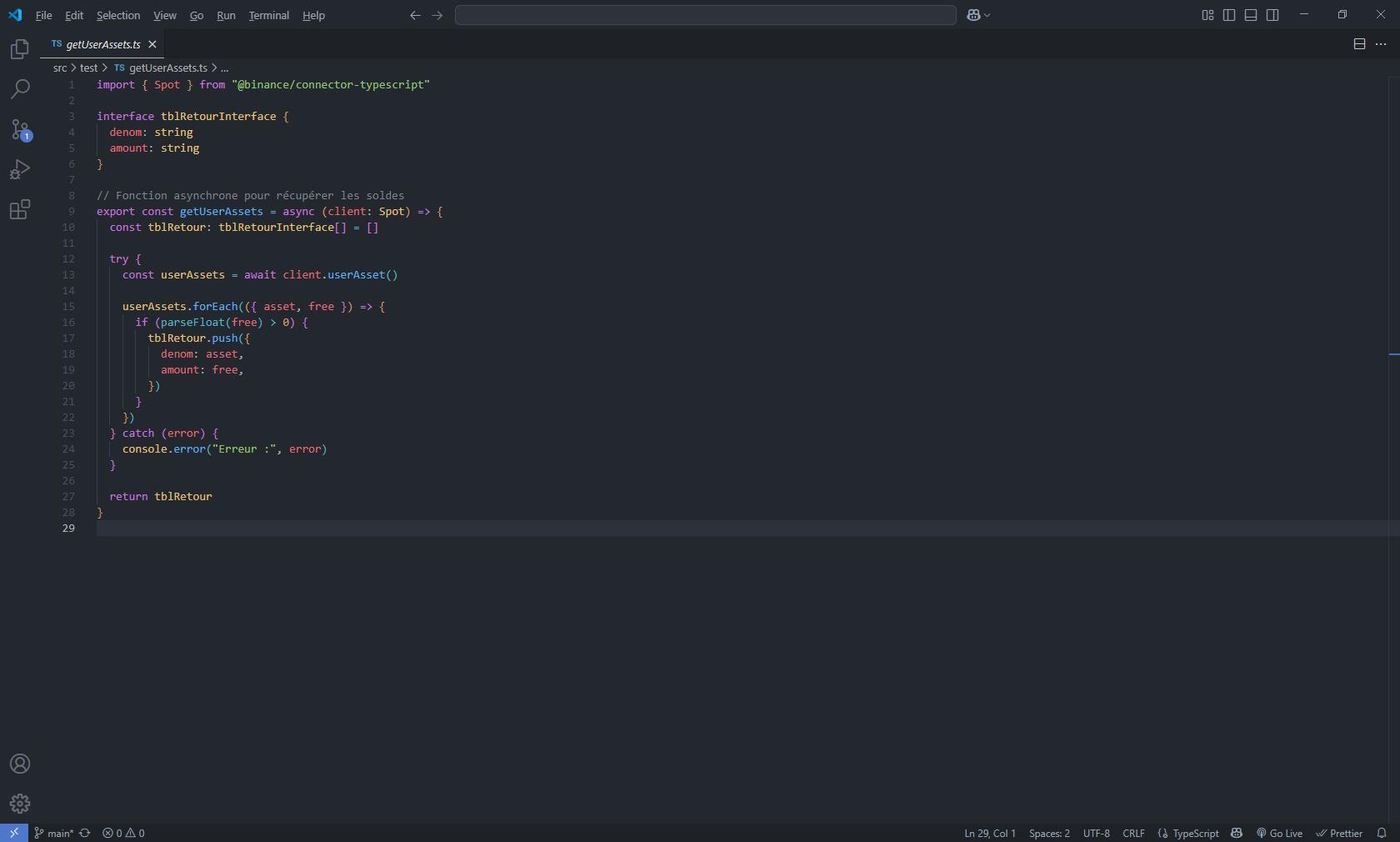Open the Go menu

click(197, 15)
